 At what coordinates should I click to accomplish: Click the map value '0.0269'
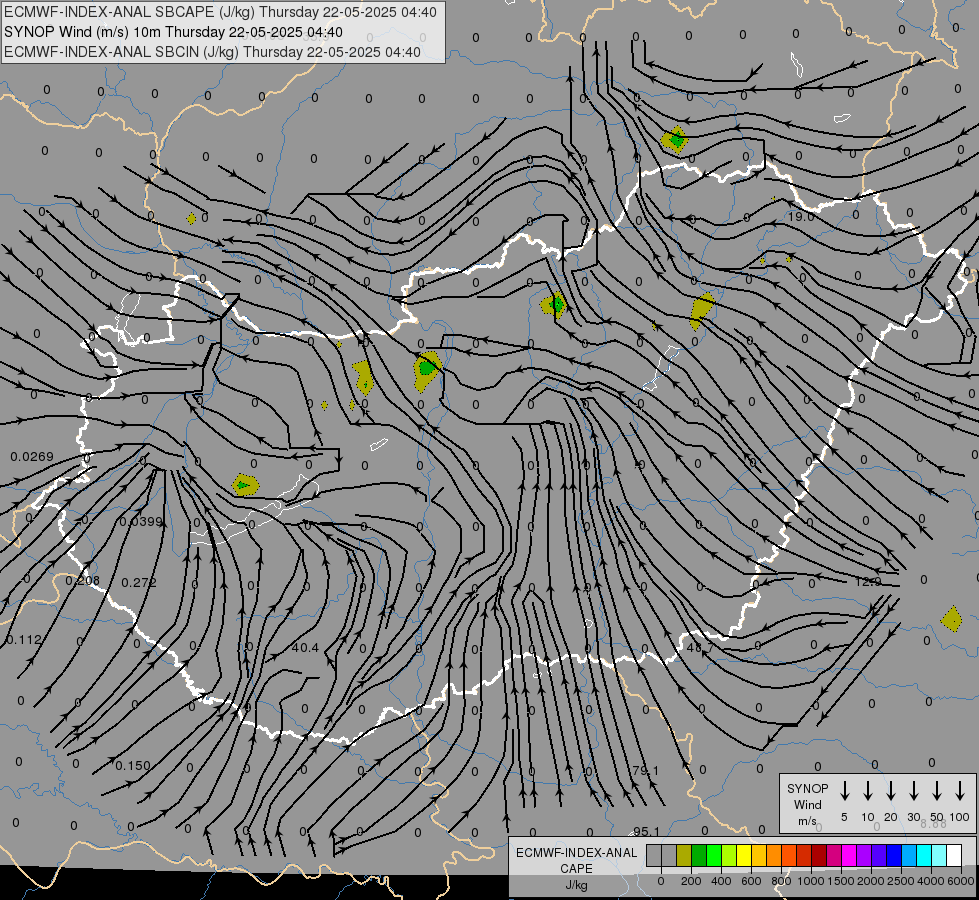tap(32, 457)
